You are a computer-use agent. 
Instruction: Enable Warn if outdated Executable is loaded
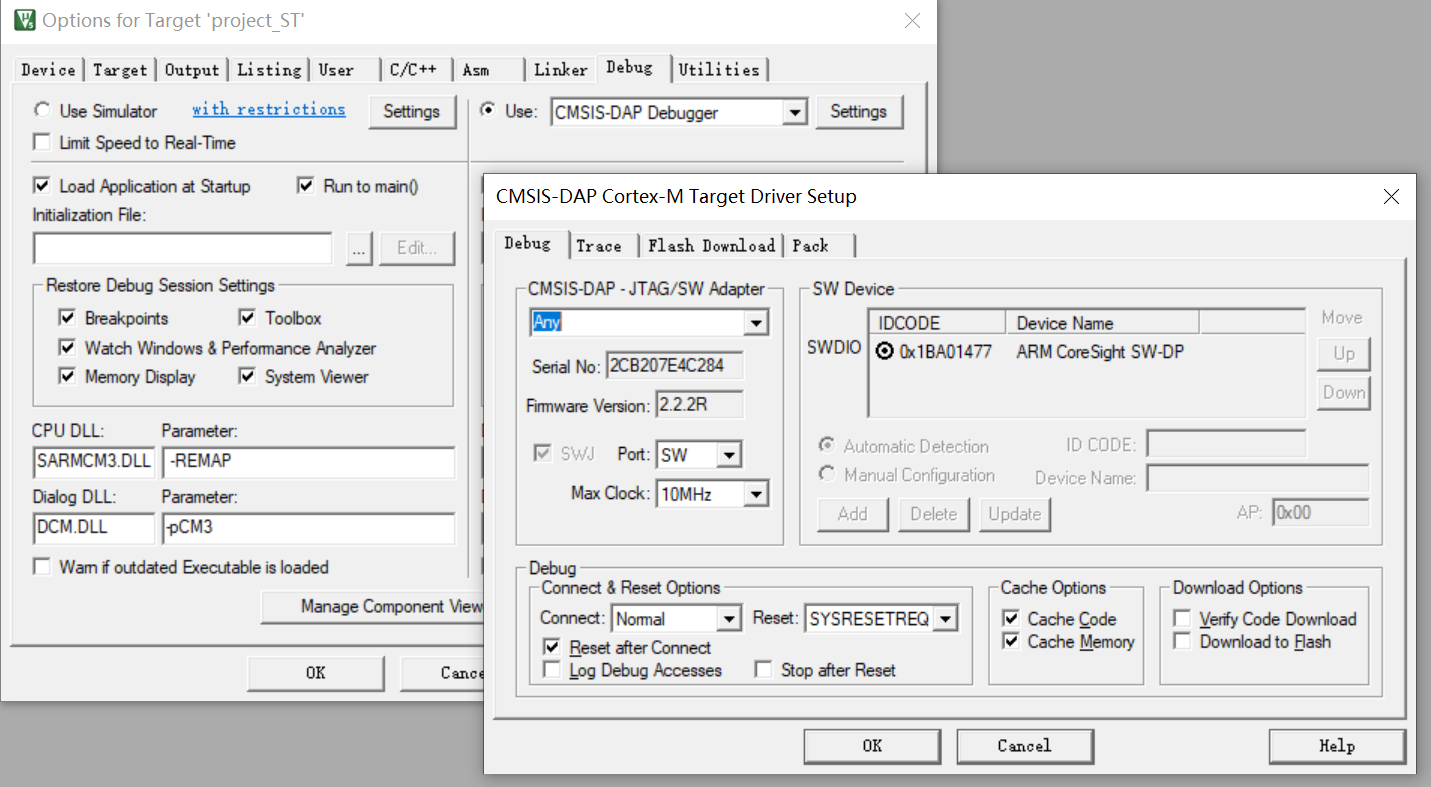tap(42, 567)
